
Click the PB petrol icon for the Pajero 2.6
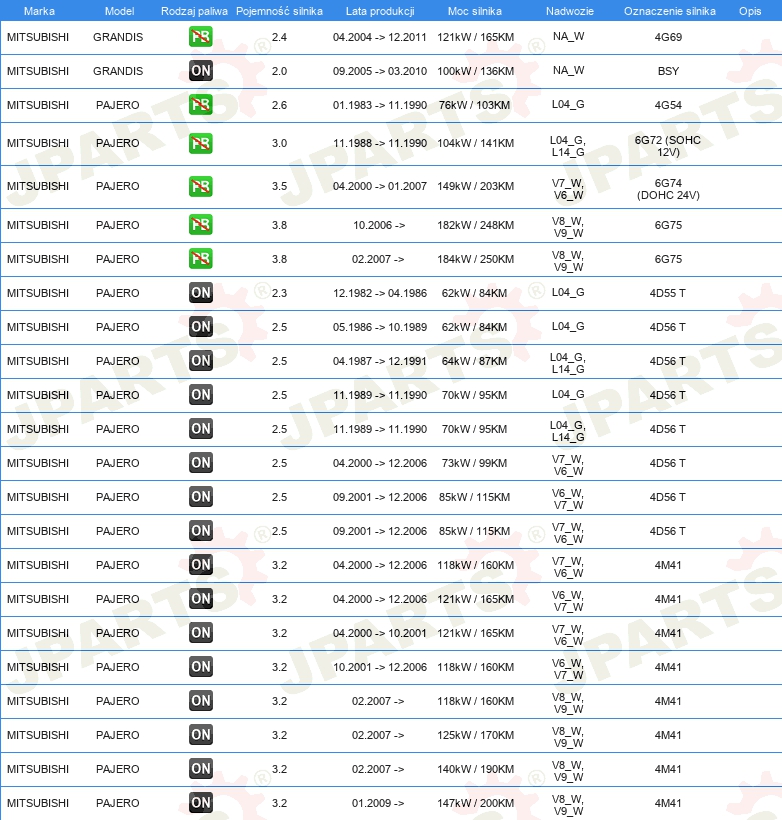pos(201,105)
